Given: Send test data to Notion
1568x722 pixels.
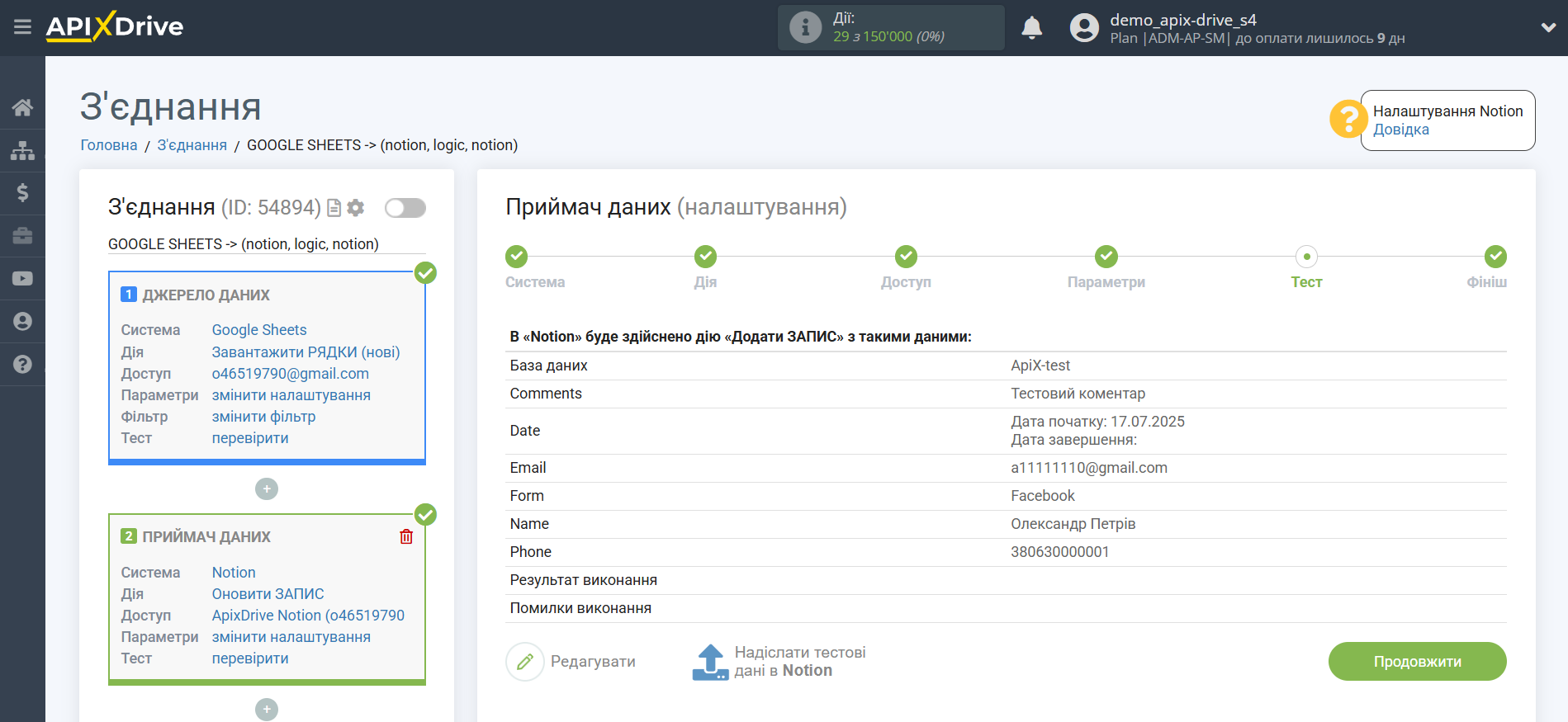Looking at the screenshot, I should (779, 662).
